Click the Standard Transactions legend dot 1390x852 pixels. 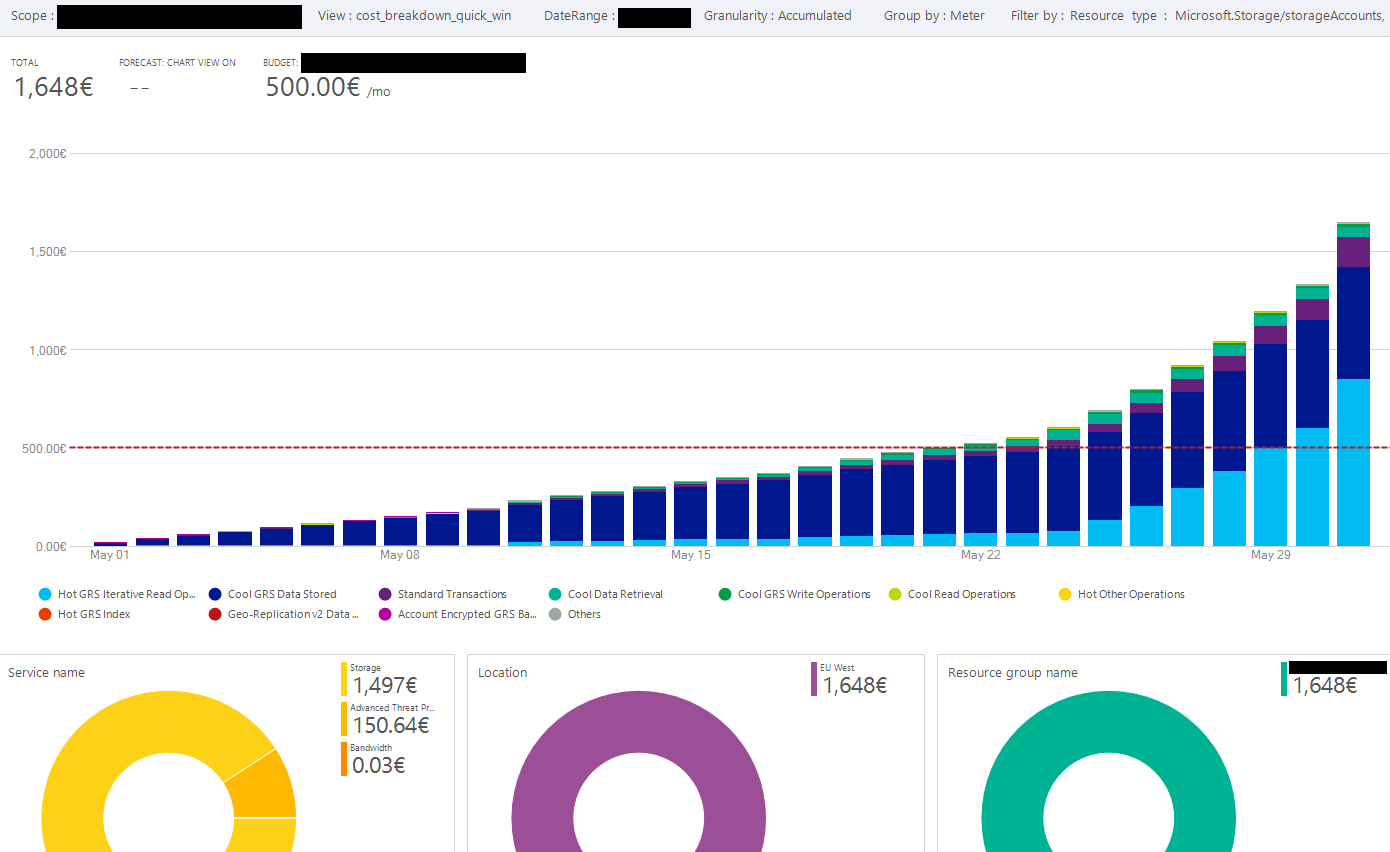[x=385, y=594]
